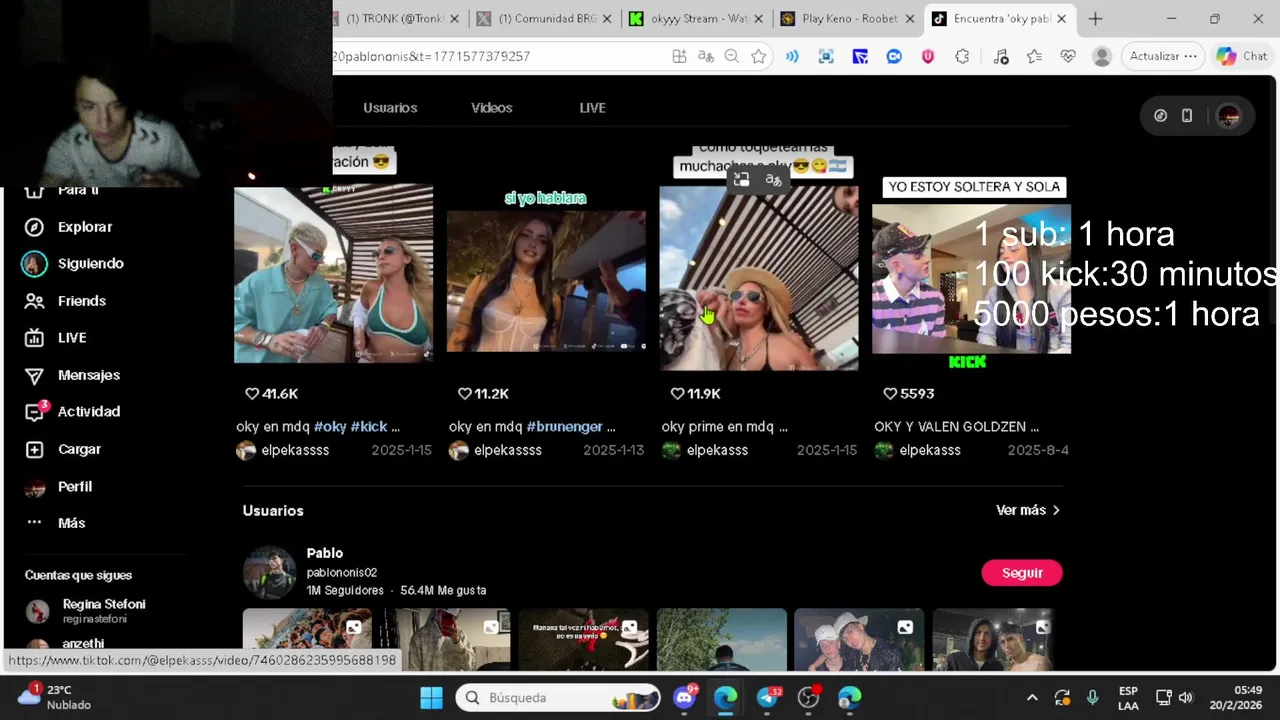This screenshot has height=720, width=1280.
Task: Open browser essentials heart icon
Action: (1068, 57)
